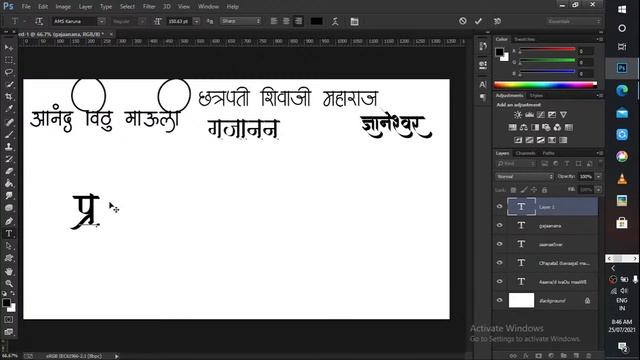Open the Filter menu
Image resolution: width=640 pixels, height=360 pixels.
(149, 7)
